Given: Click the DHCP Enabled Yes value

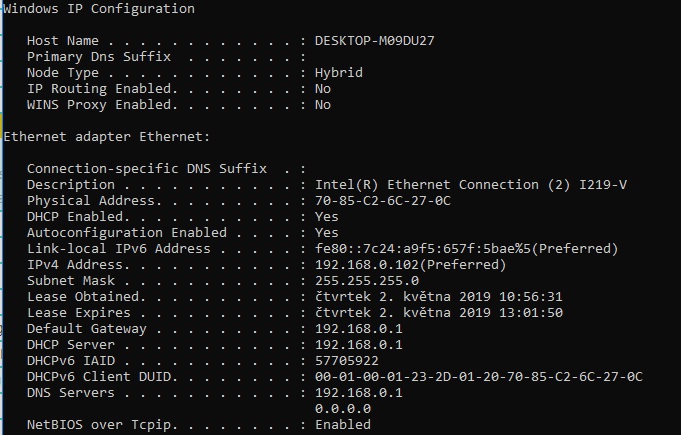Looking at the screenshot, I should coord(327,216).
